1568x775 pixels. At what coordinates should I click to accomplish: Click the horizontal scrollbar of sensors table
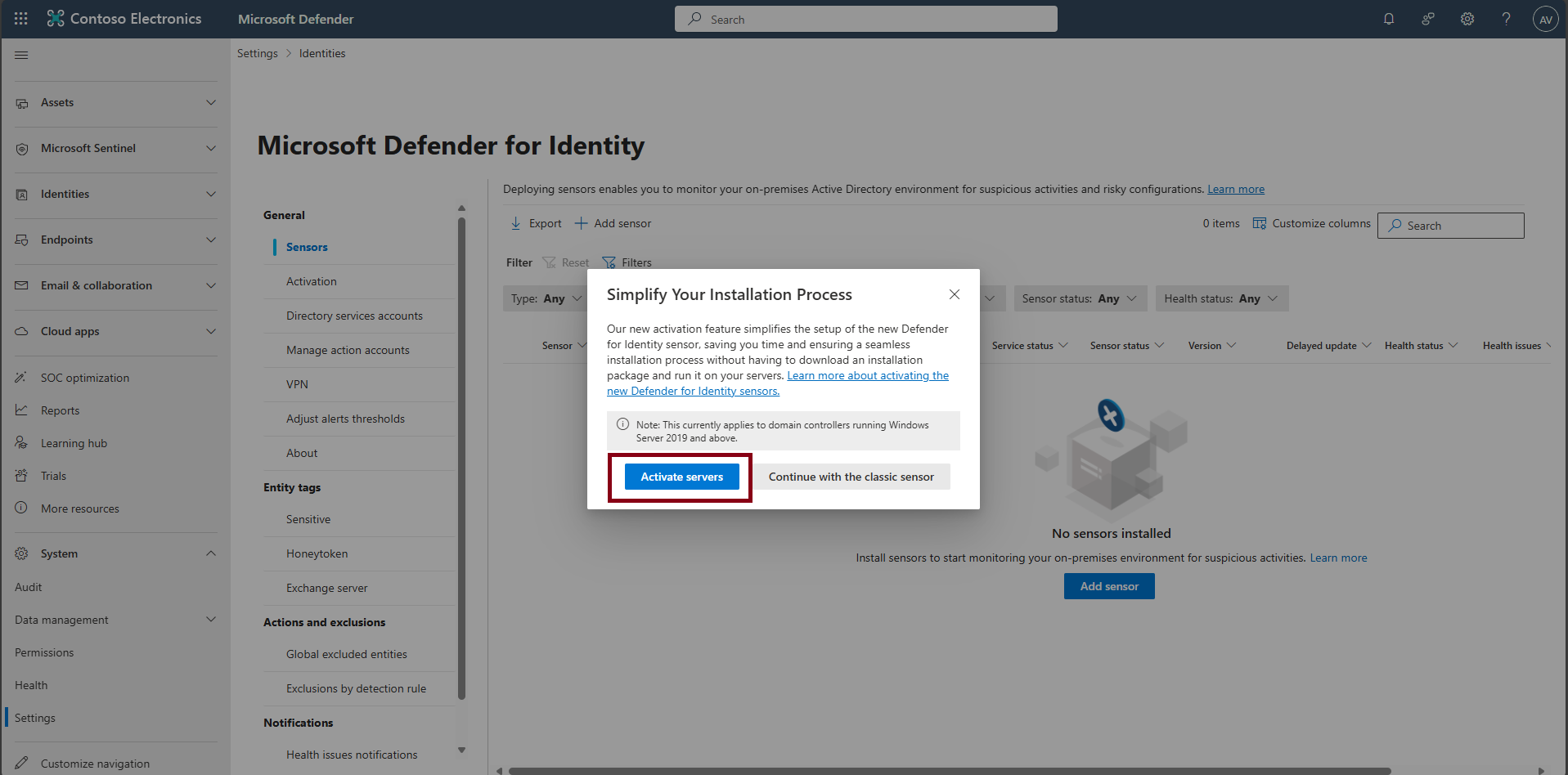pos(950,770)
